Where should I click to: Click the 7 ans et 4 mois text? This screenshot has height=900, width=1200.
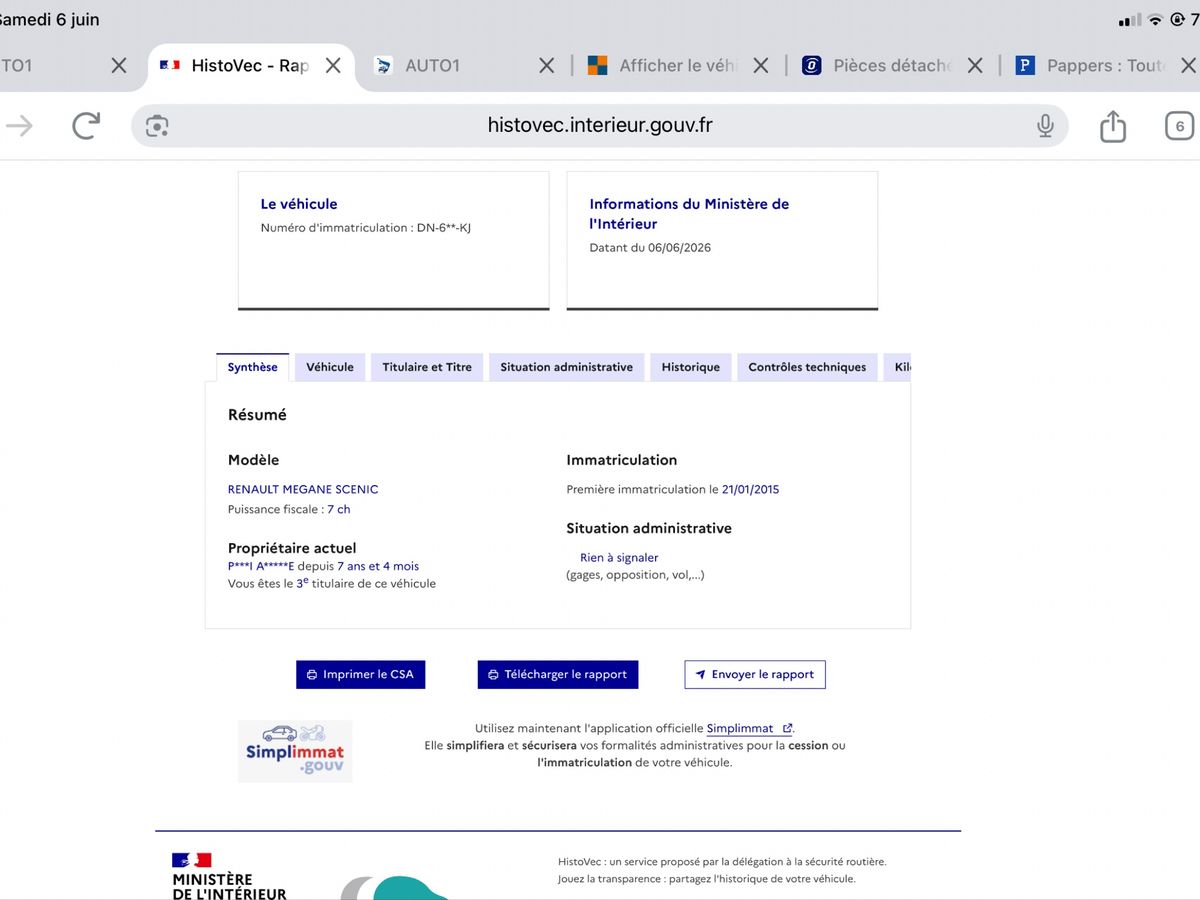pyautogui.click(x=378, y=567)
